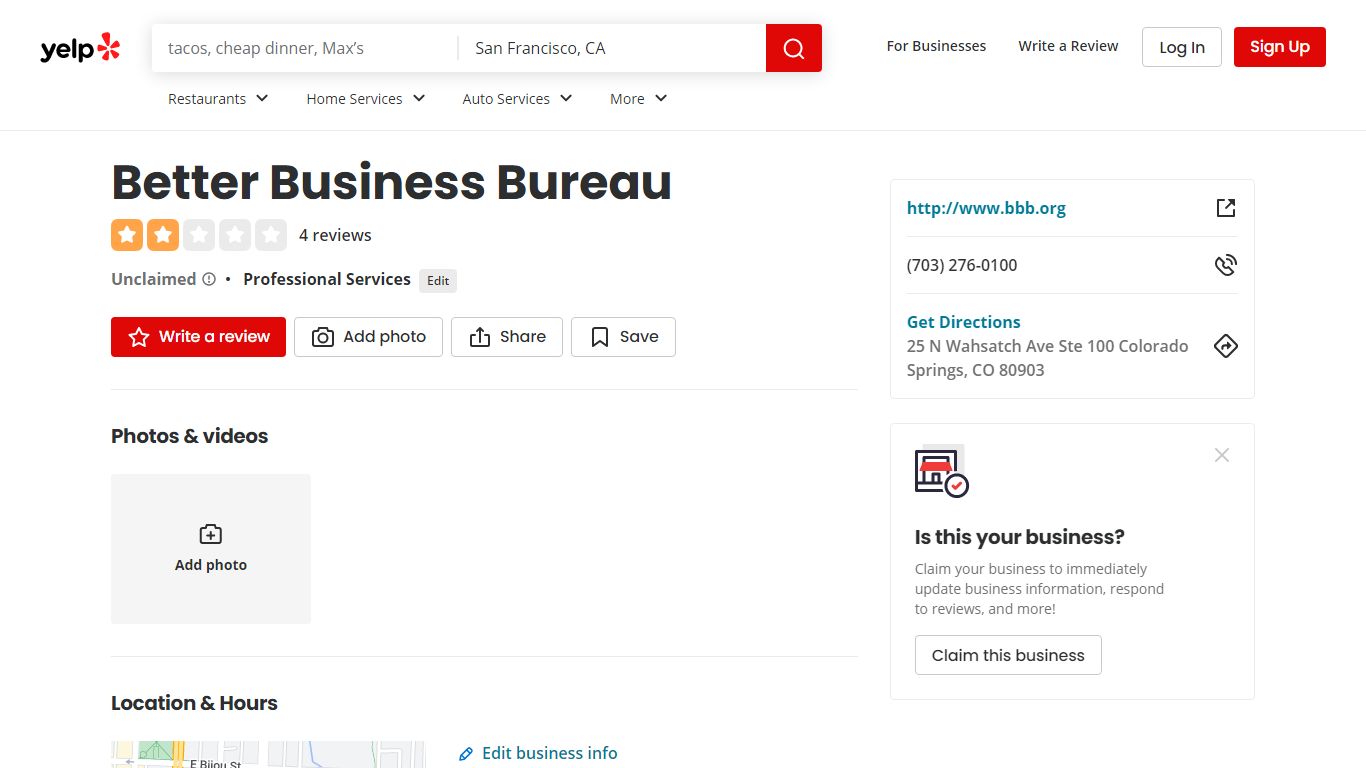1366x768 pixels.
Task: Click the phone call icon
Action: point(1226,265)
